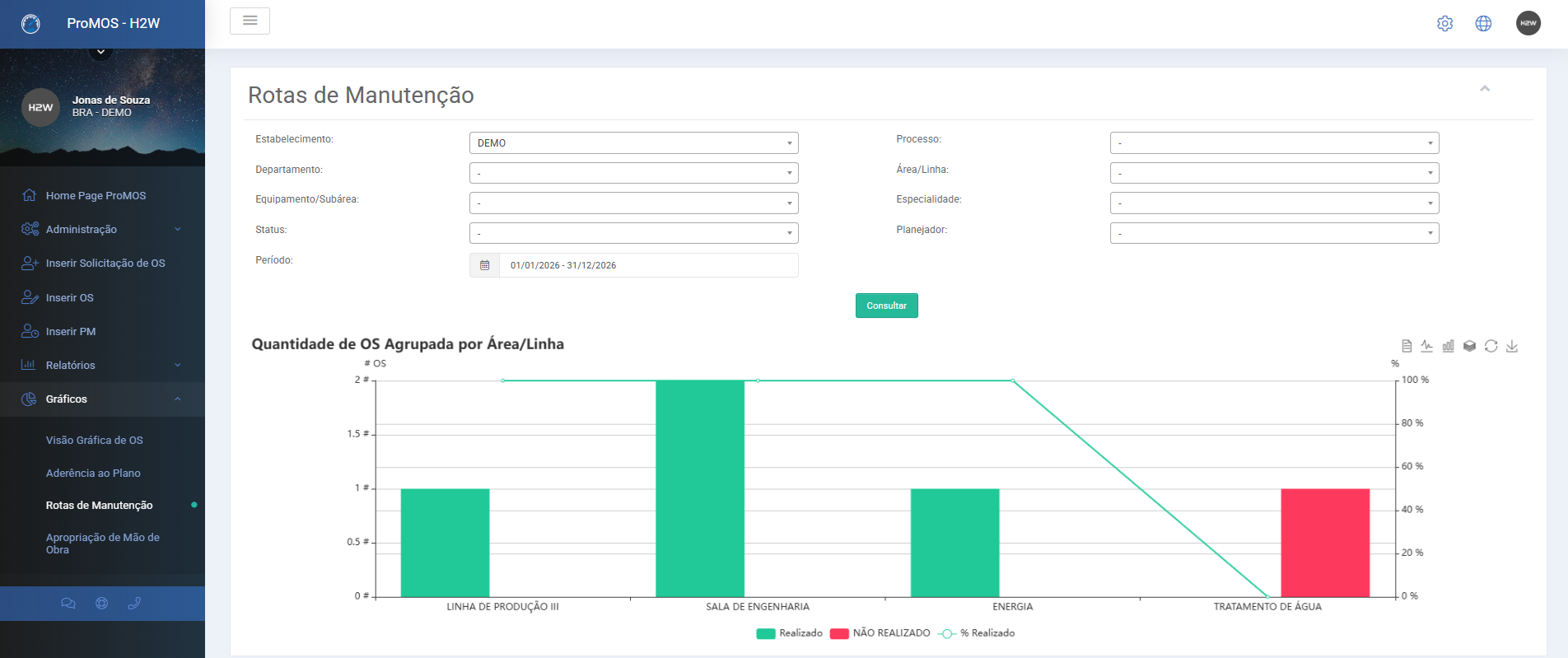Open the Área/Linha dropdown
Screen dimensions: 1568x658
click(1275, 173)
